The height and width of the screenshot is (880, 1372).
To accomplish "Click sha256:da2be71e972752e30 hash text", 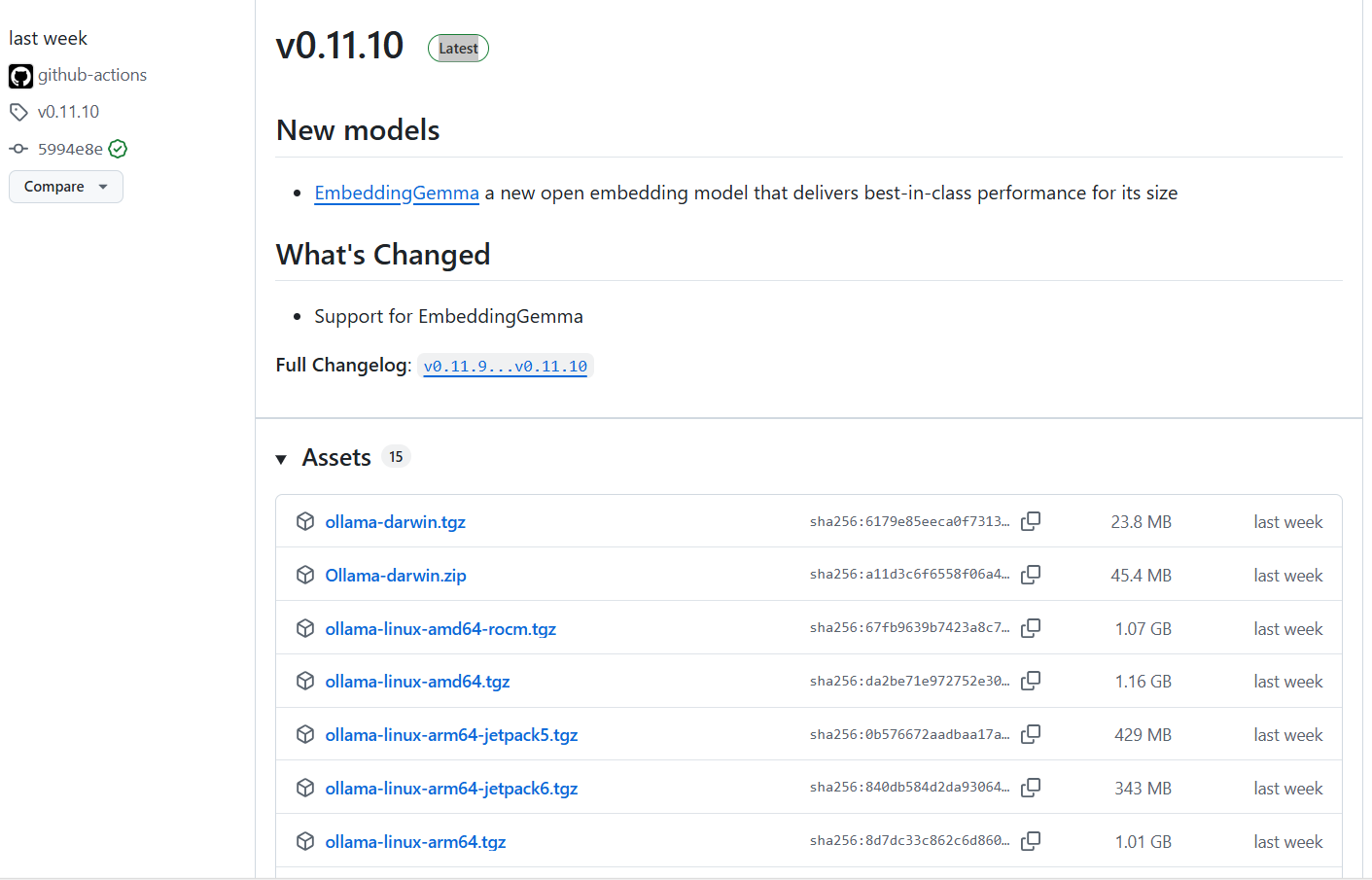I will tap(909, 681).
